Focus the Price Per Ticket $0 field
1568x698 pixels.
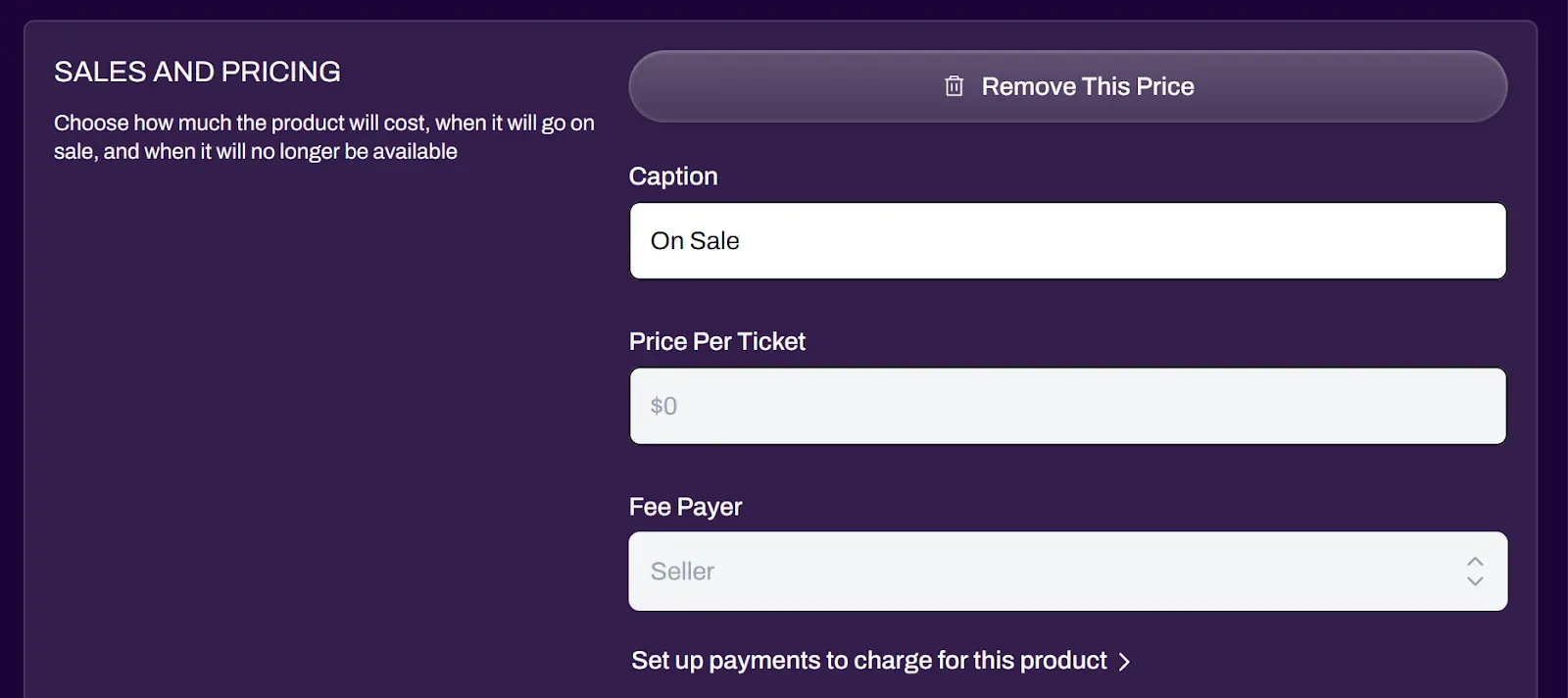[1068, 405]
